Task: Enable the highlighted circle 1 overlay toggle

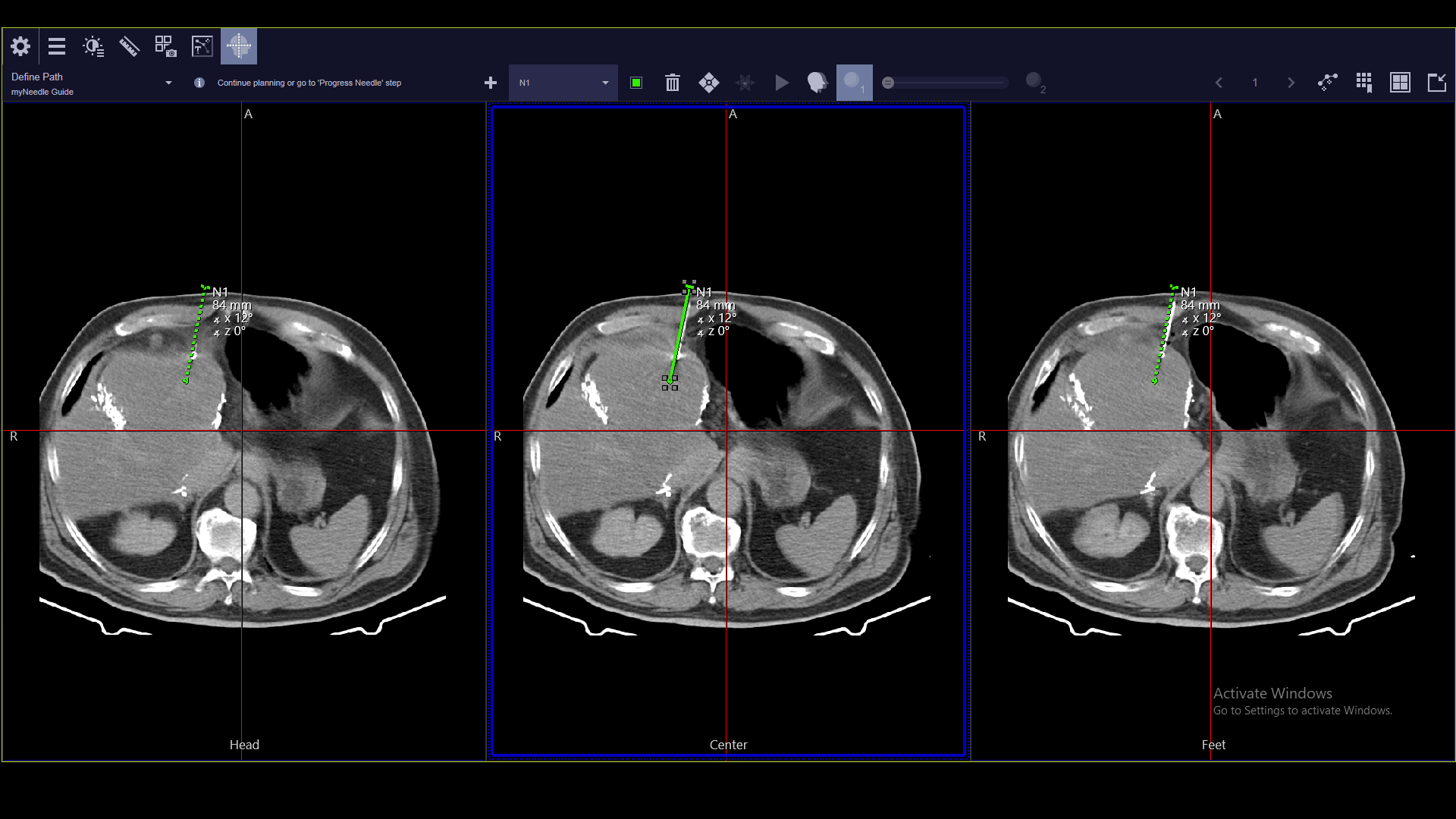Action: tap(855, 83)
